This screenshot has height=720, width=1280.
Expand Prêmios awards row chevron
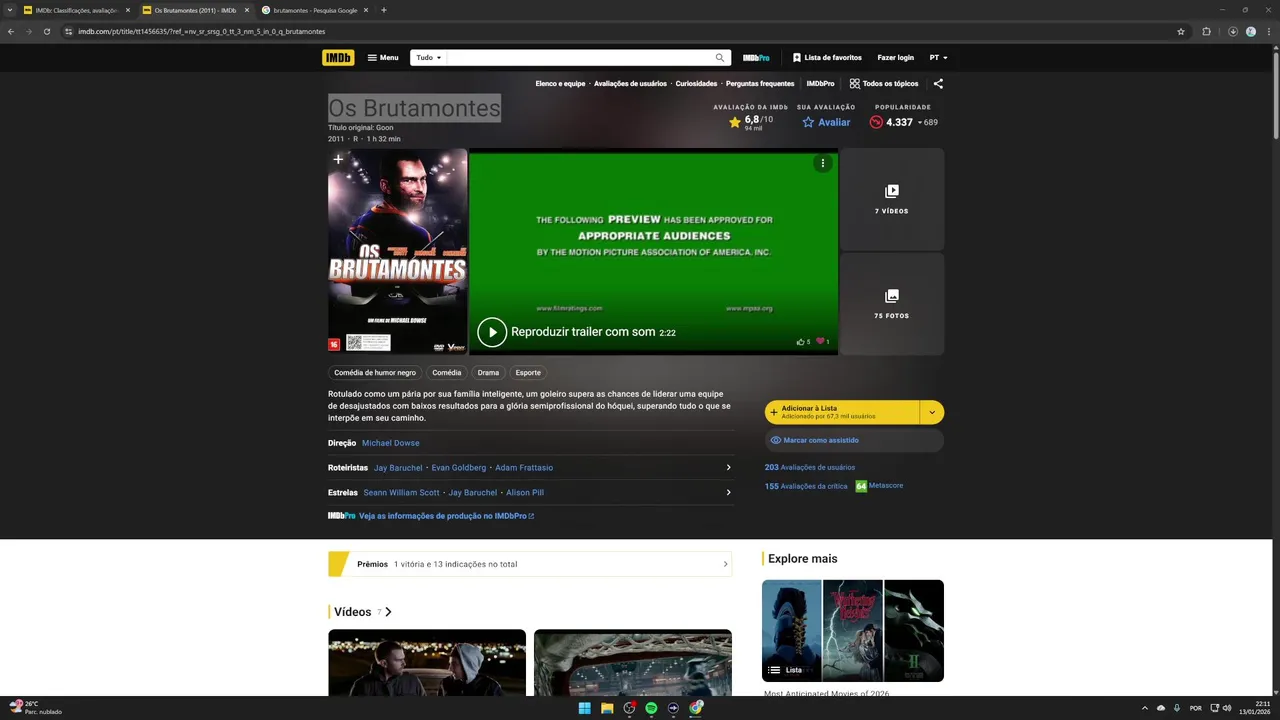click(x=725, y=564)
